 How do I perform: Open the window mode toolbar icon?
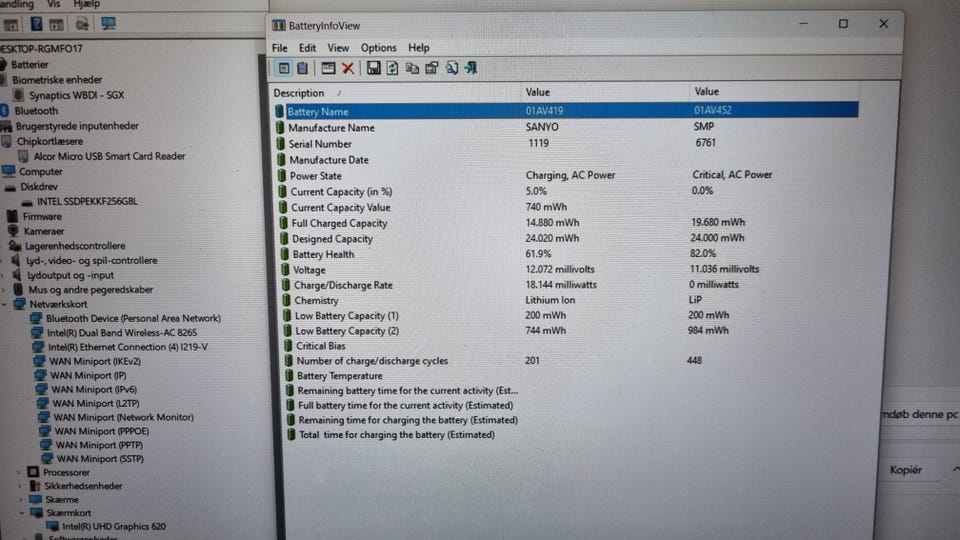(x=328, y=68)
